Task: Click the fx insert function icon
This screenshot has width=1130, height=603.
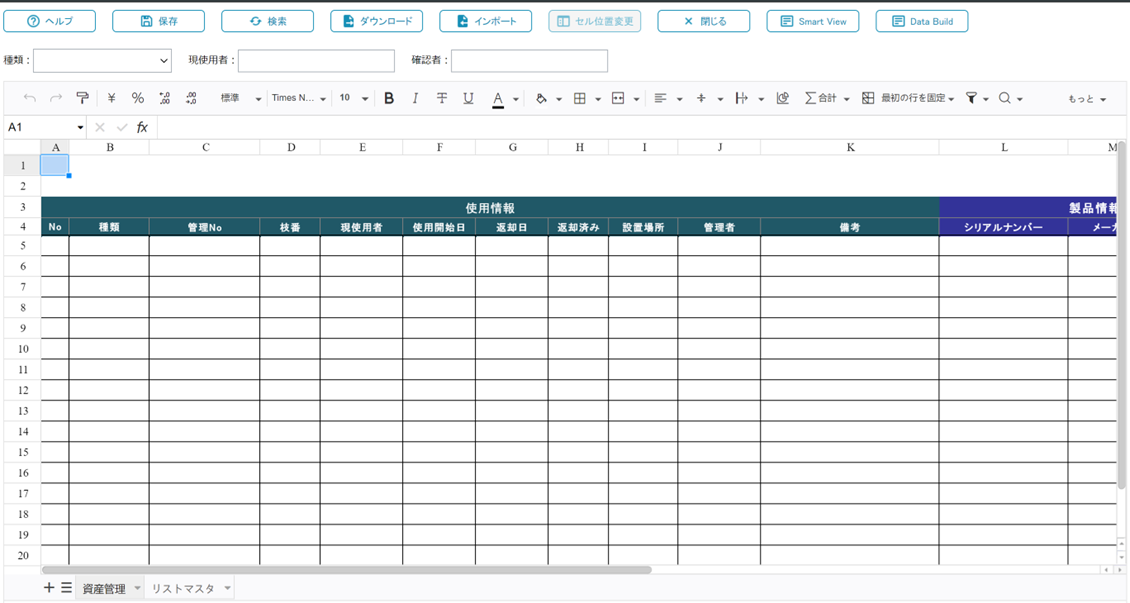Action: (142, 127)
